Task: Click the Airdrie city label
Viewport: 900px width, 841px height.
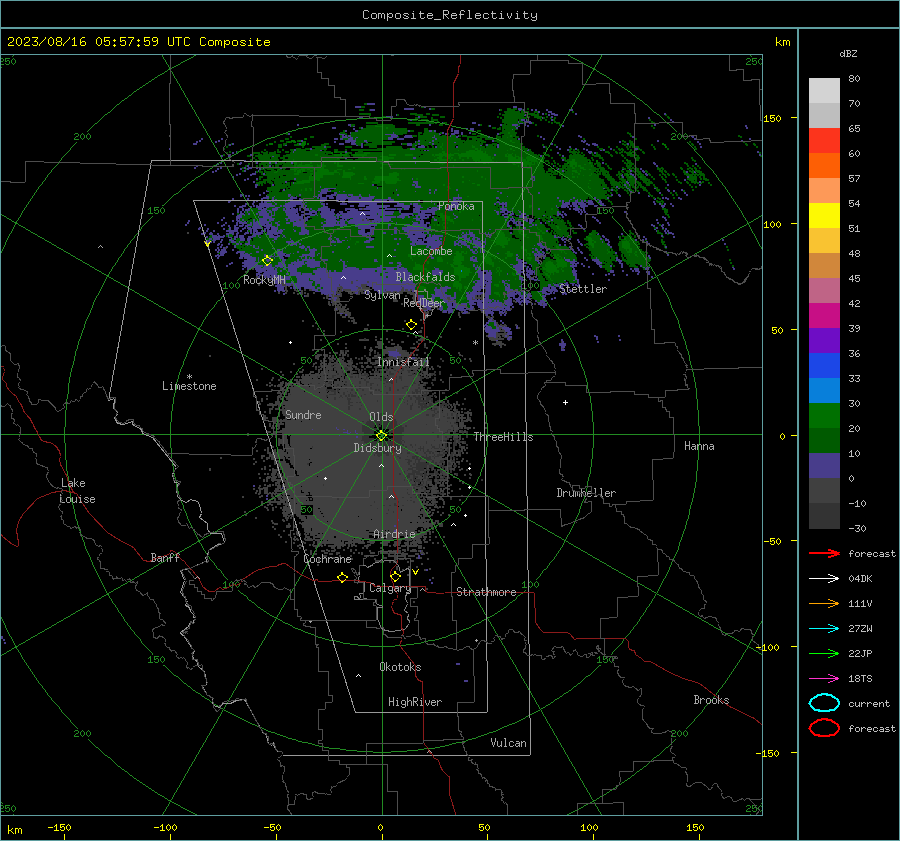Action: click(x=394, y=534)
